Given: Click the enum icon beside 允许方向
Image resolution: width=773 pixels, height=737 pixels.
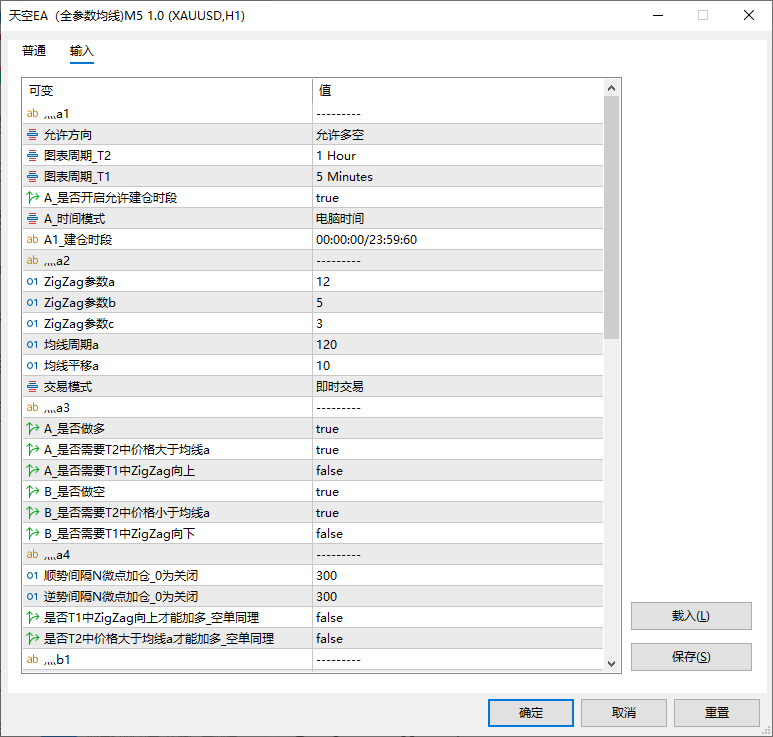Looking at the screenshot, I should coord(33,135).
